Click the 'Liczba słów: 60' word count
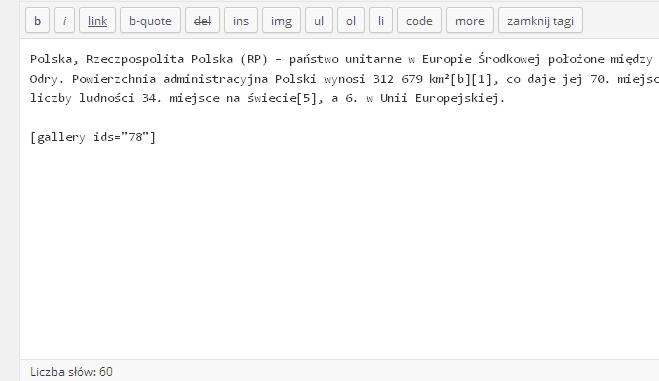The image size is (659, 381). coord(71,372)
